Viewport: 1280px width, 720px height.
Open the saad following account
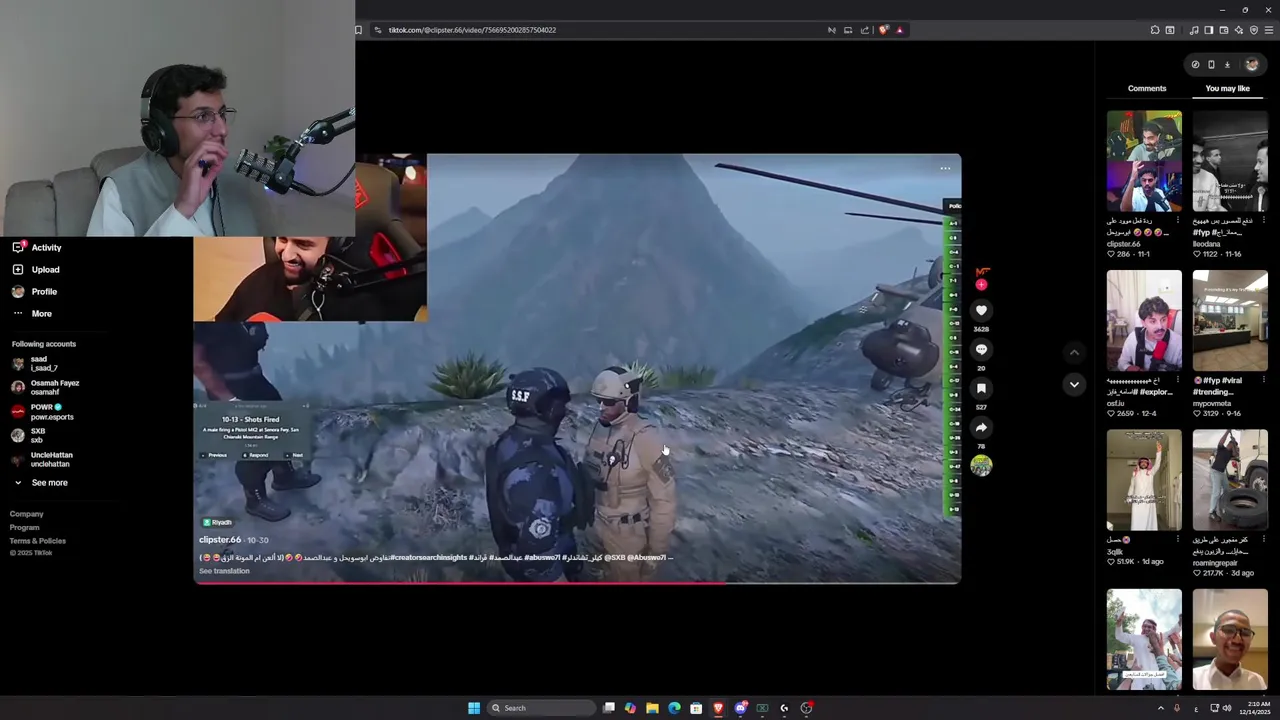(x=35, y=363)
